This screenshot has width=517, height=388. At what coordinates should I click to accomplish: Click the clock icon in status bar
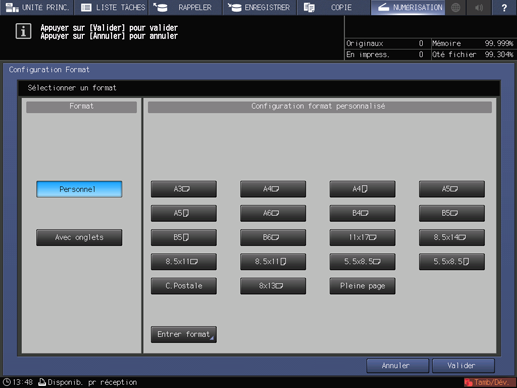[7, 382]
